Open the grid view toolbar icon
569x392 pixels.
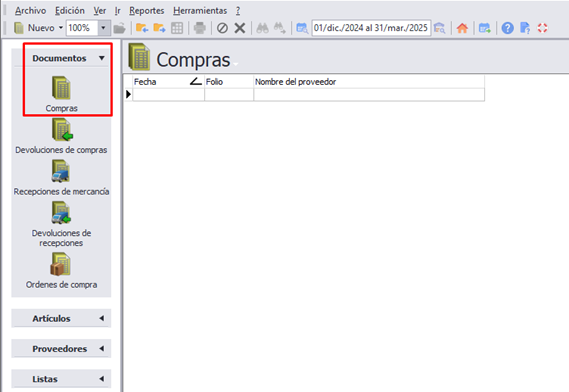177,28
